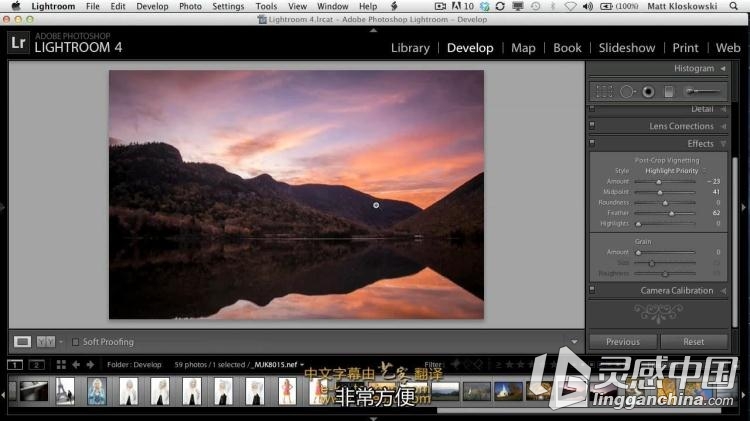Expand the Lens Corrections panel triangle
Screen dimensions: 750x421
coord(723,126)
